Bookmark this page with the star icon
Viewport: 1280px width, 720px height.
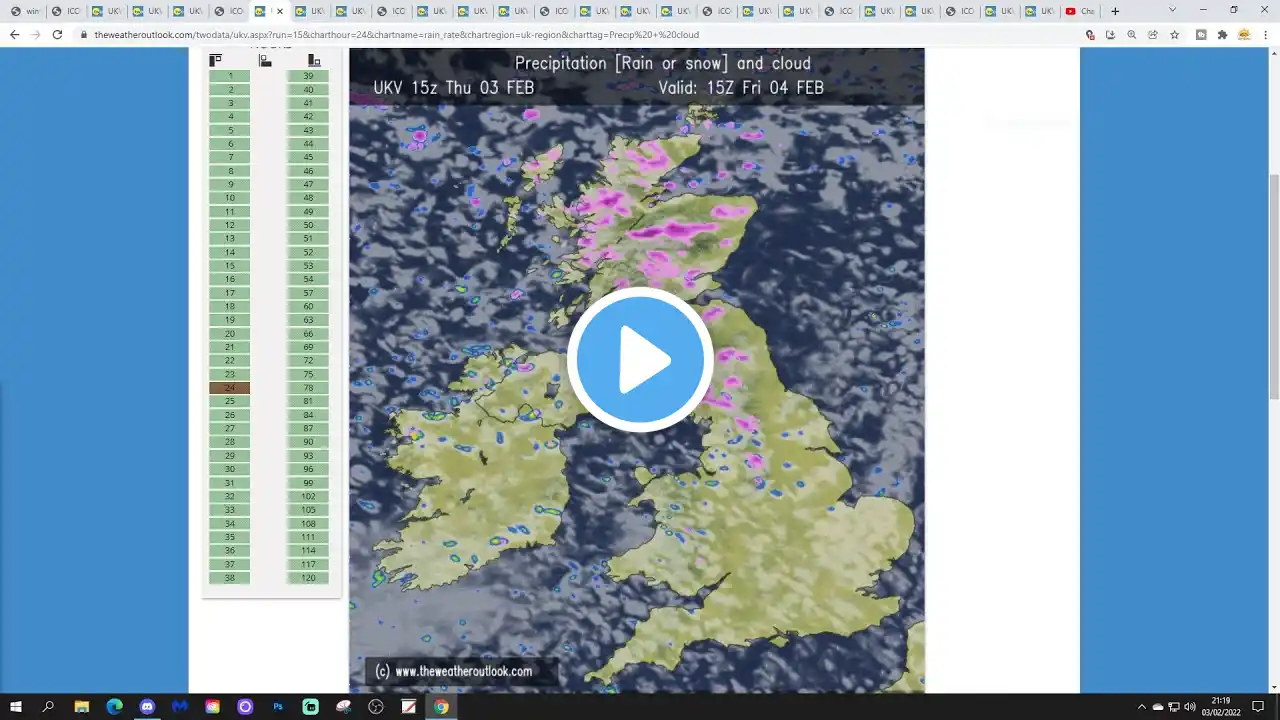tap(1175, 34)
